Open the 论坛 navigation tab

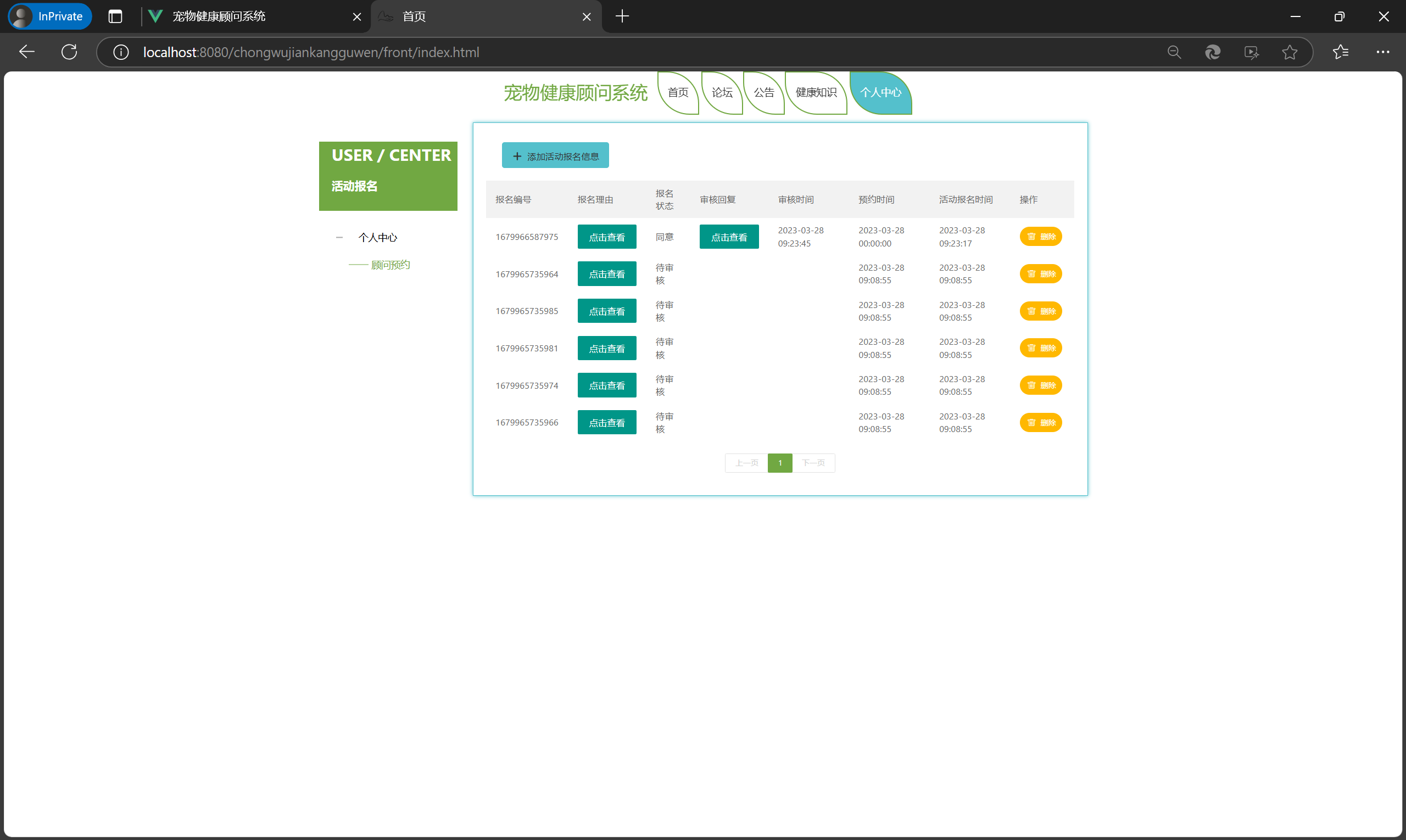722,92
